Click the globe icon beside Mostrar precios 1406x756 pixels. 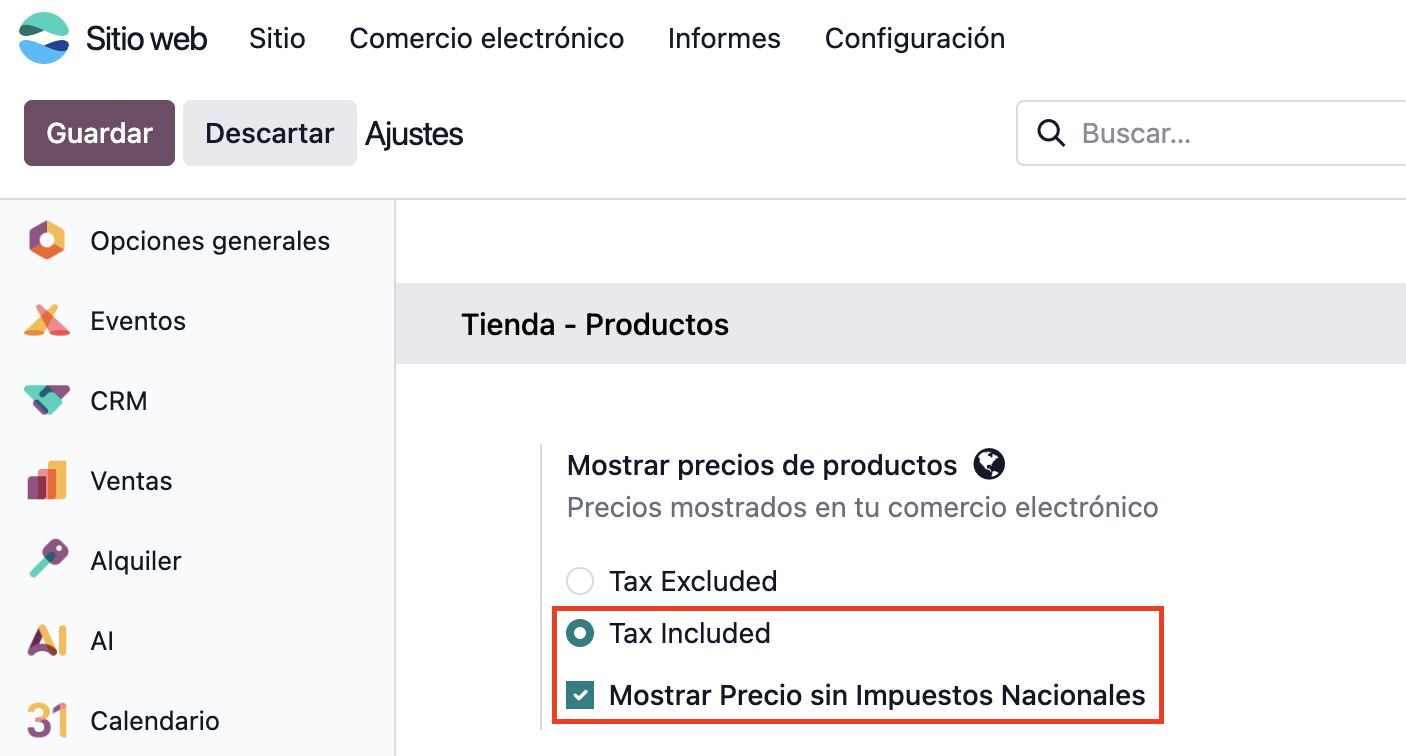click(x=989, y=465)
